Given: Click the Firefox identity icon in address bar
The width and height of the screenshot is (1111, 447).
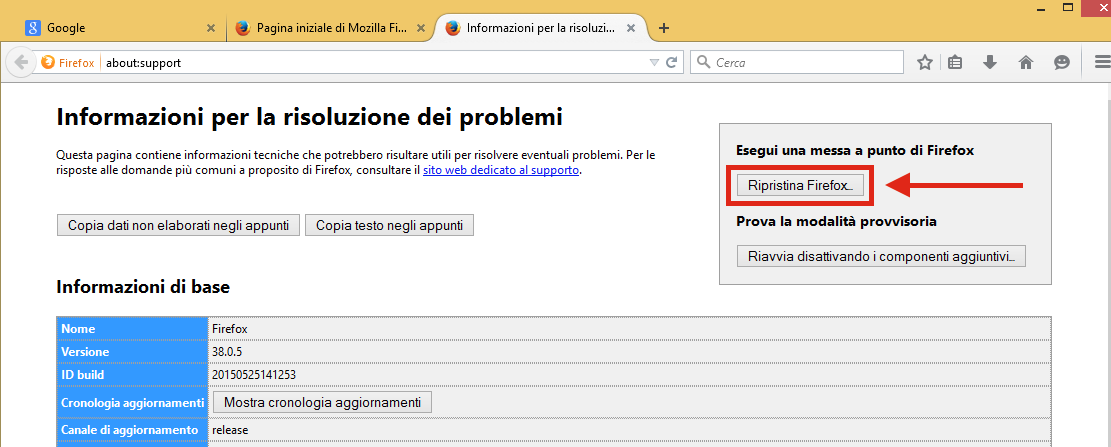Looking at the screenshot, I should point(47,62).
